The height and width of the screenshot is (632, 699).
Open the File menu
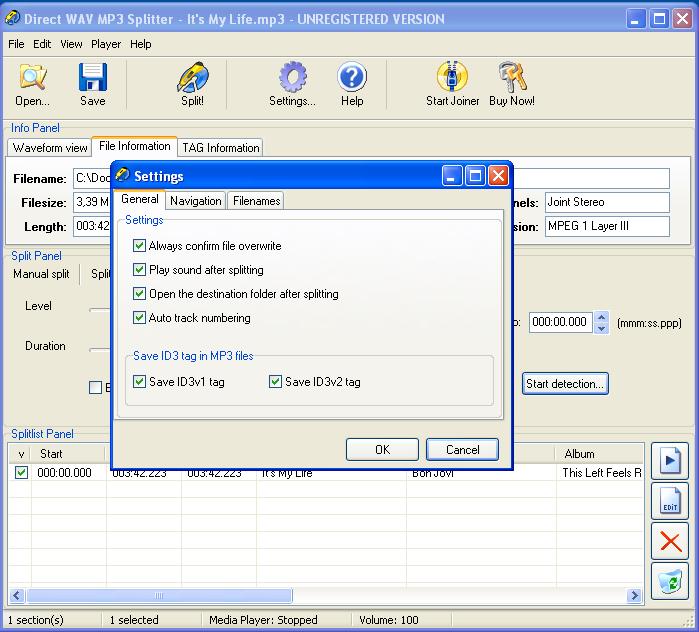[x=16, y=44]
